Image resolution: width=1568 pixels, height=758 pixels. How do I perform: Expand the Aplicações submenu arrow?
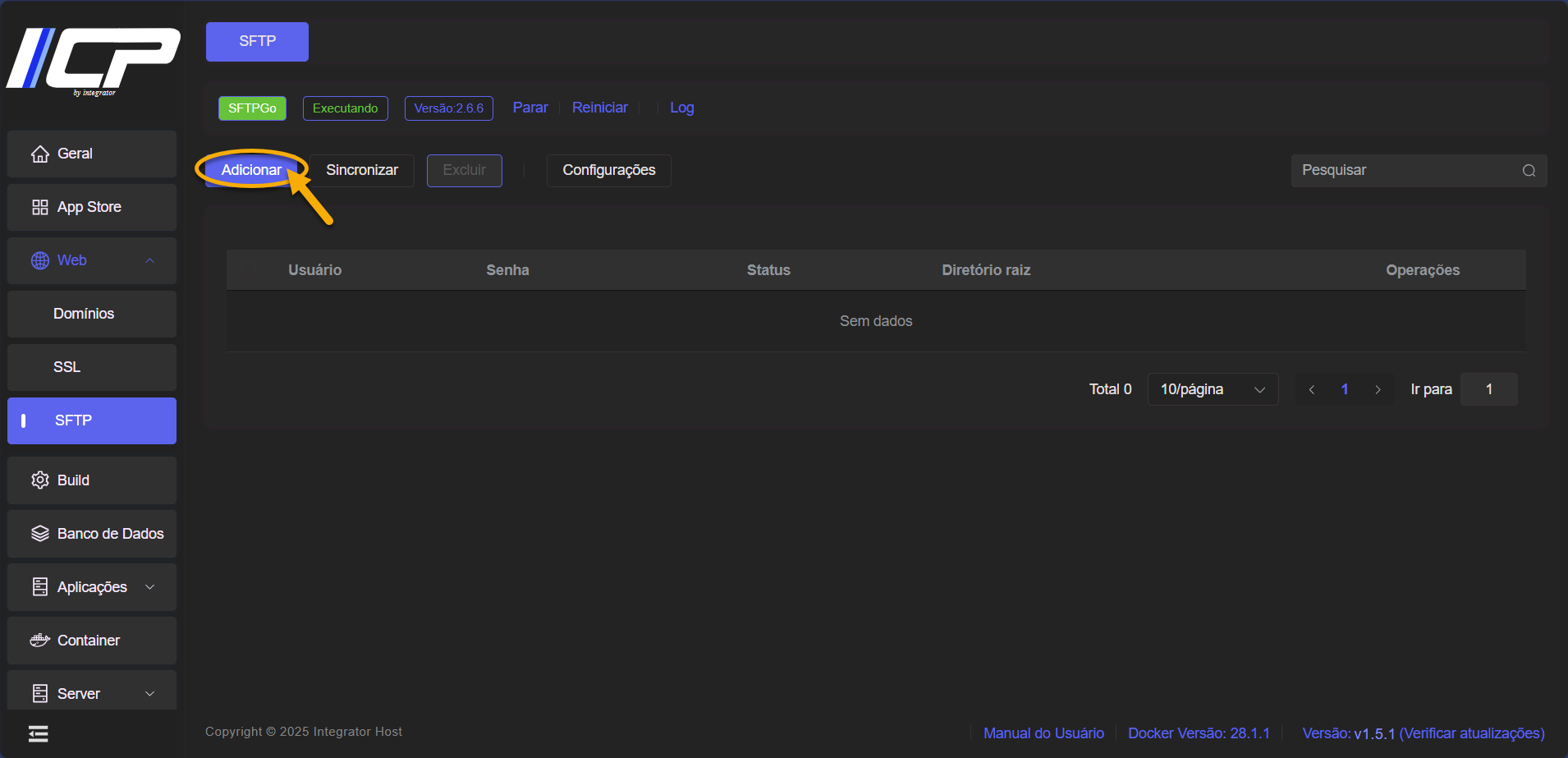(149, 587)
